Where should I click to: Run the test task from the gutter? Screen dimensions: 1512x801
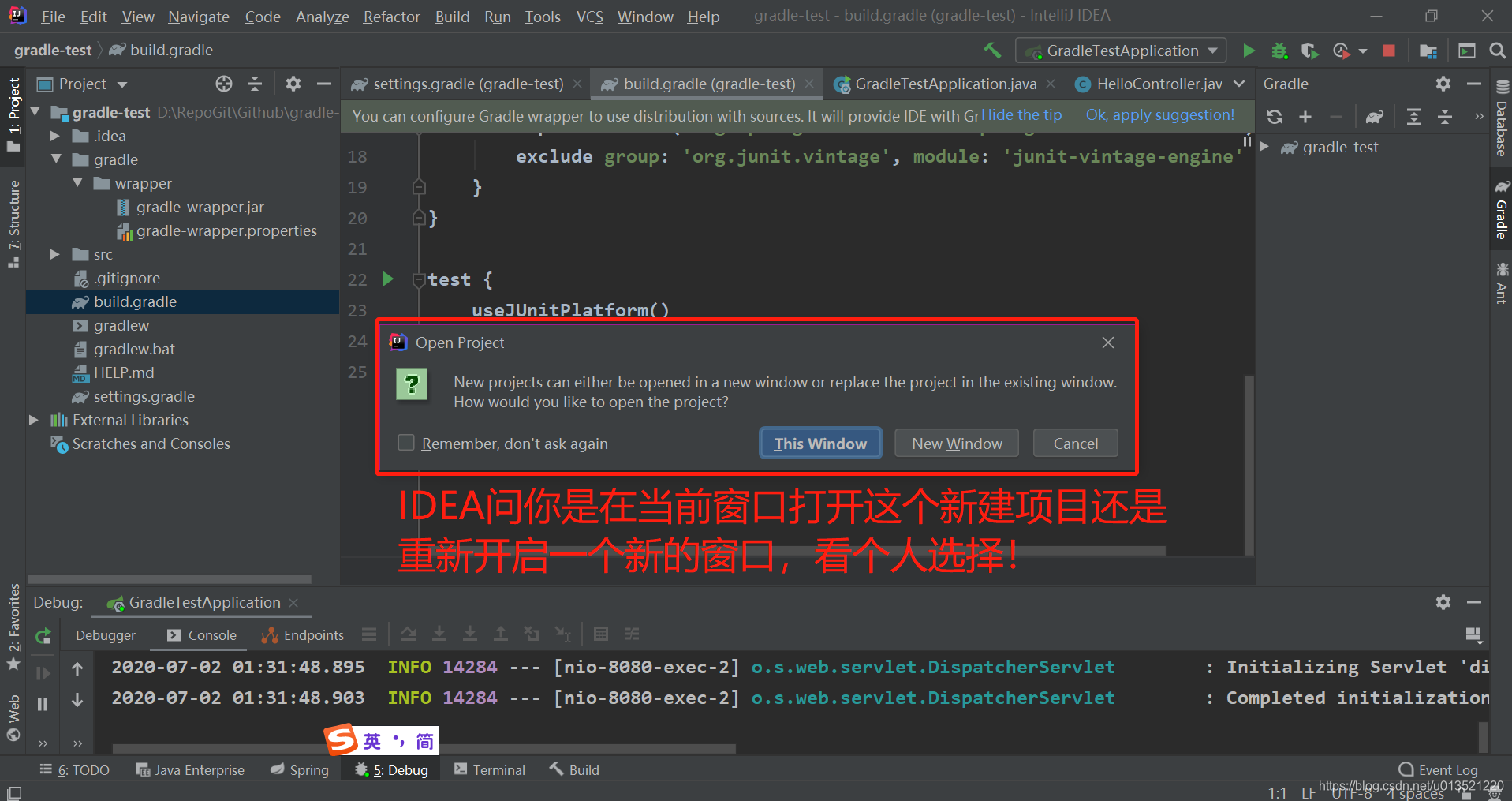tap(387, 279)
